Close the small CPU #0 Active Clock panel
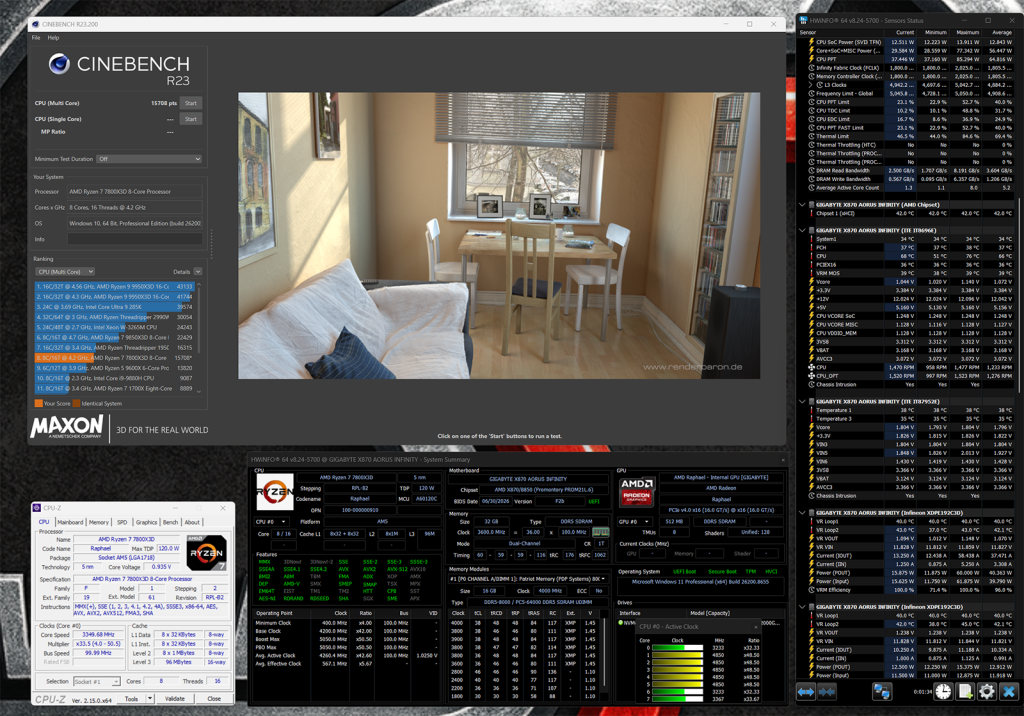1024x716 pixels. (x=756, y=626)
